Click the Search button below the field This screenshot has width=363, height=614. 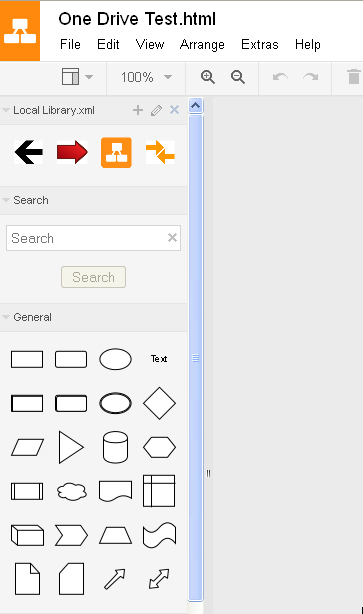pyautogui.click(x=93, y=277)
